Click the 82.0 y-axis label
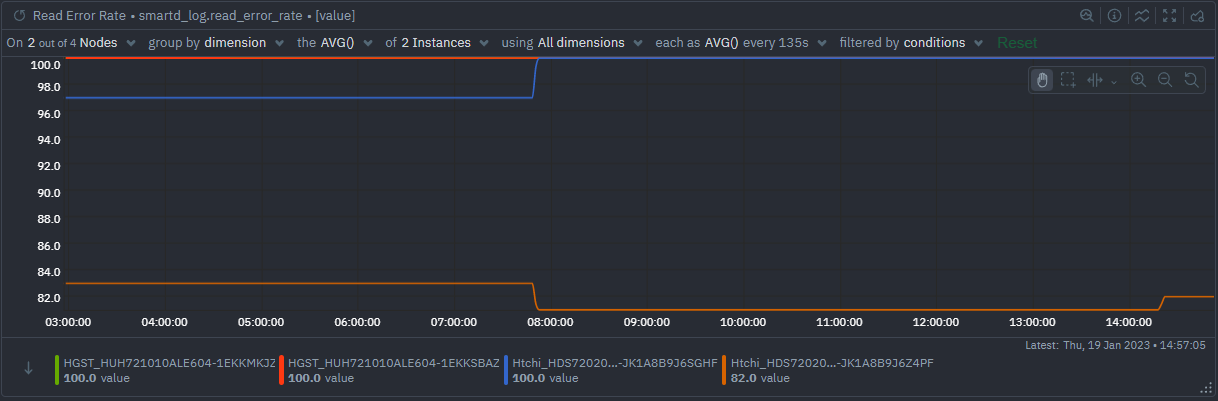The width and height of the screenshot is (1218, 401). pos(49,298)
